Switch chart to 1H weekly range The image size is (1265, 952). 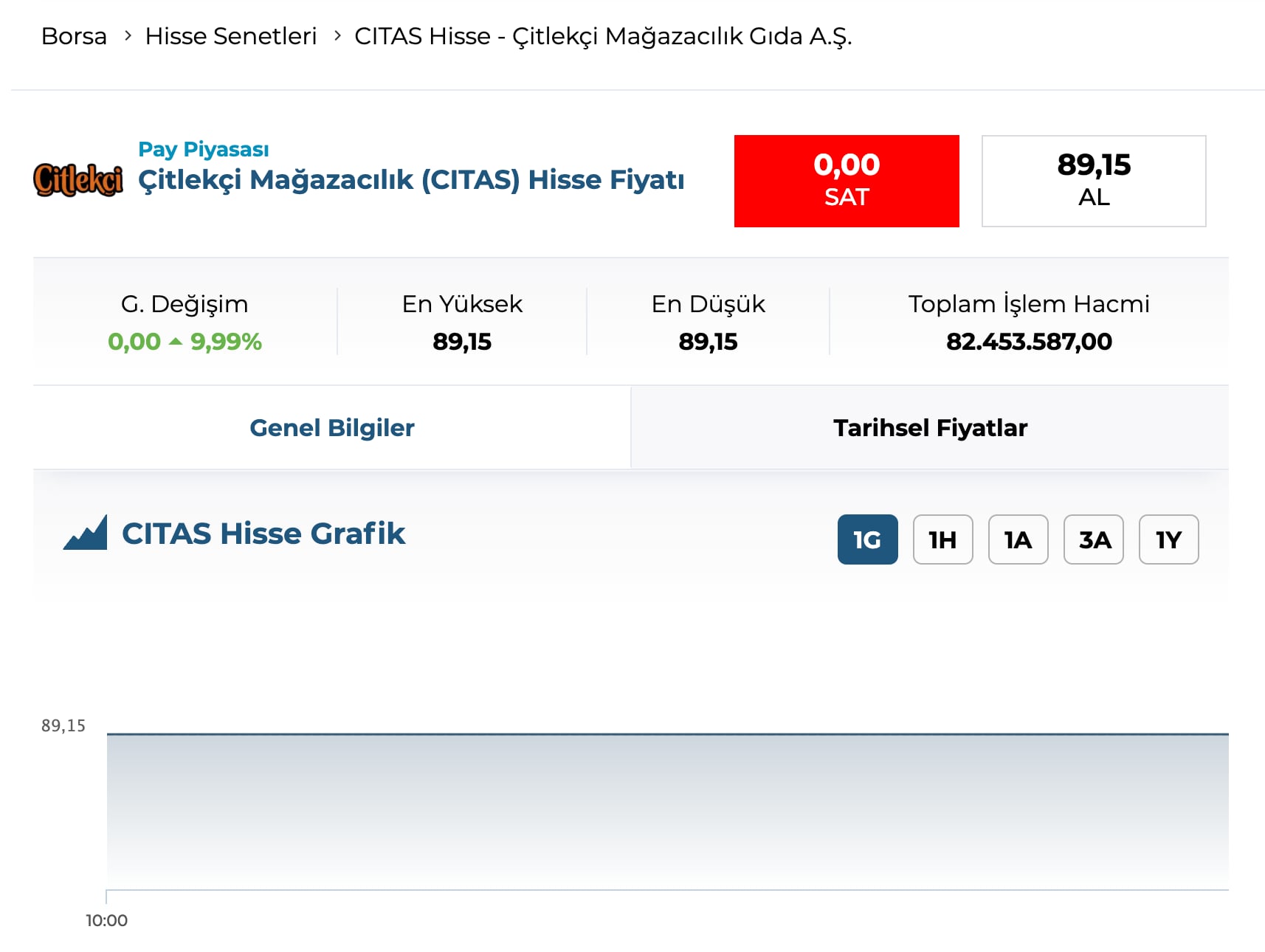point(942,539)
